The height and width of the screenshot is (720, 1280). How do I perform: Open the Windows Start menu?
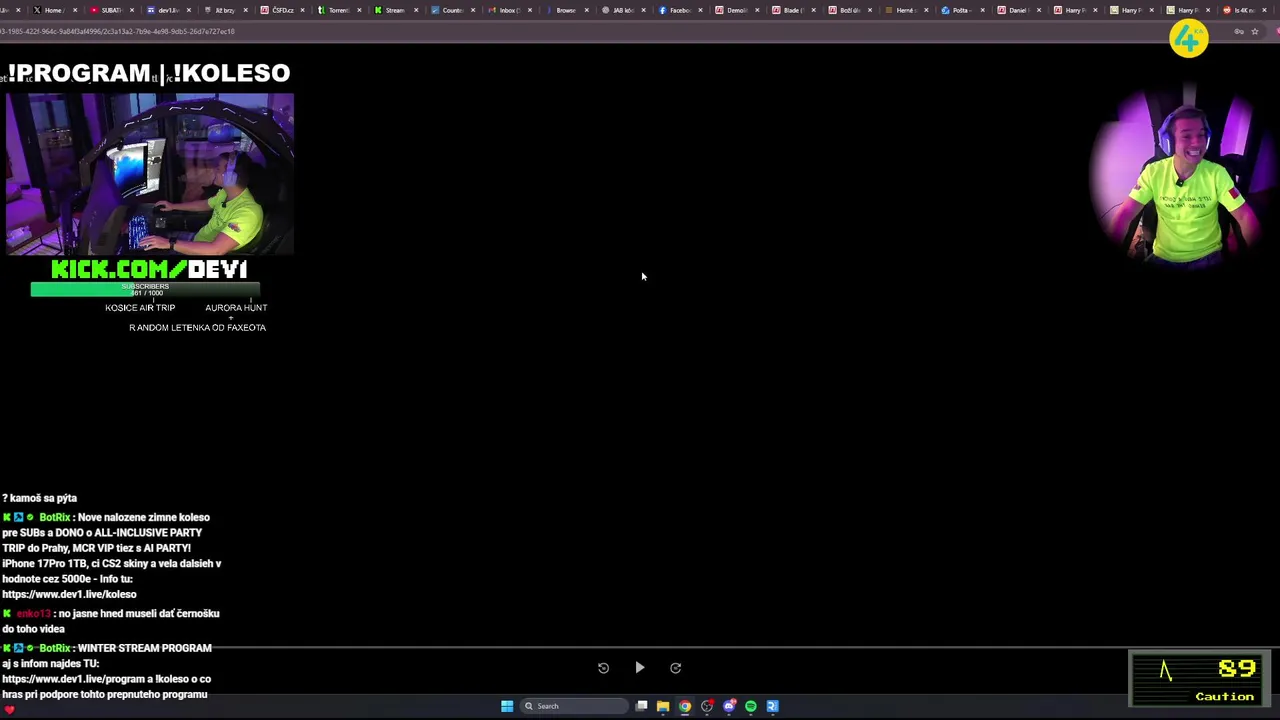pyautogui.click(x=507, y=706)
